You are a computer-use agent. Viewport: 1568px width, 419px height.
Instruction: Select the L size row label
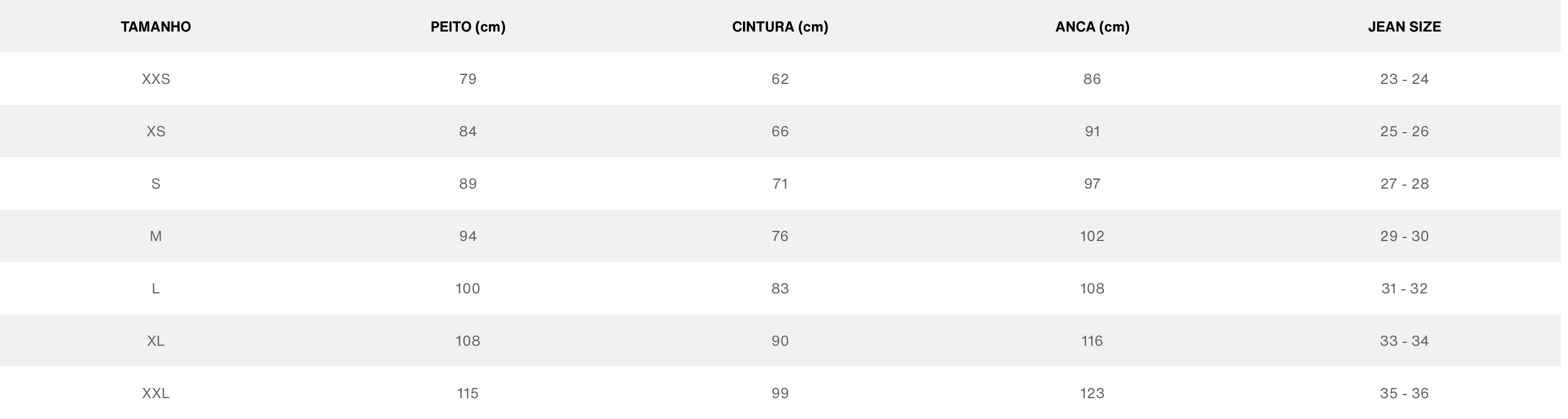click(156, 289)
